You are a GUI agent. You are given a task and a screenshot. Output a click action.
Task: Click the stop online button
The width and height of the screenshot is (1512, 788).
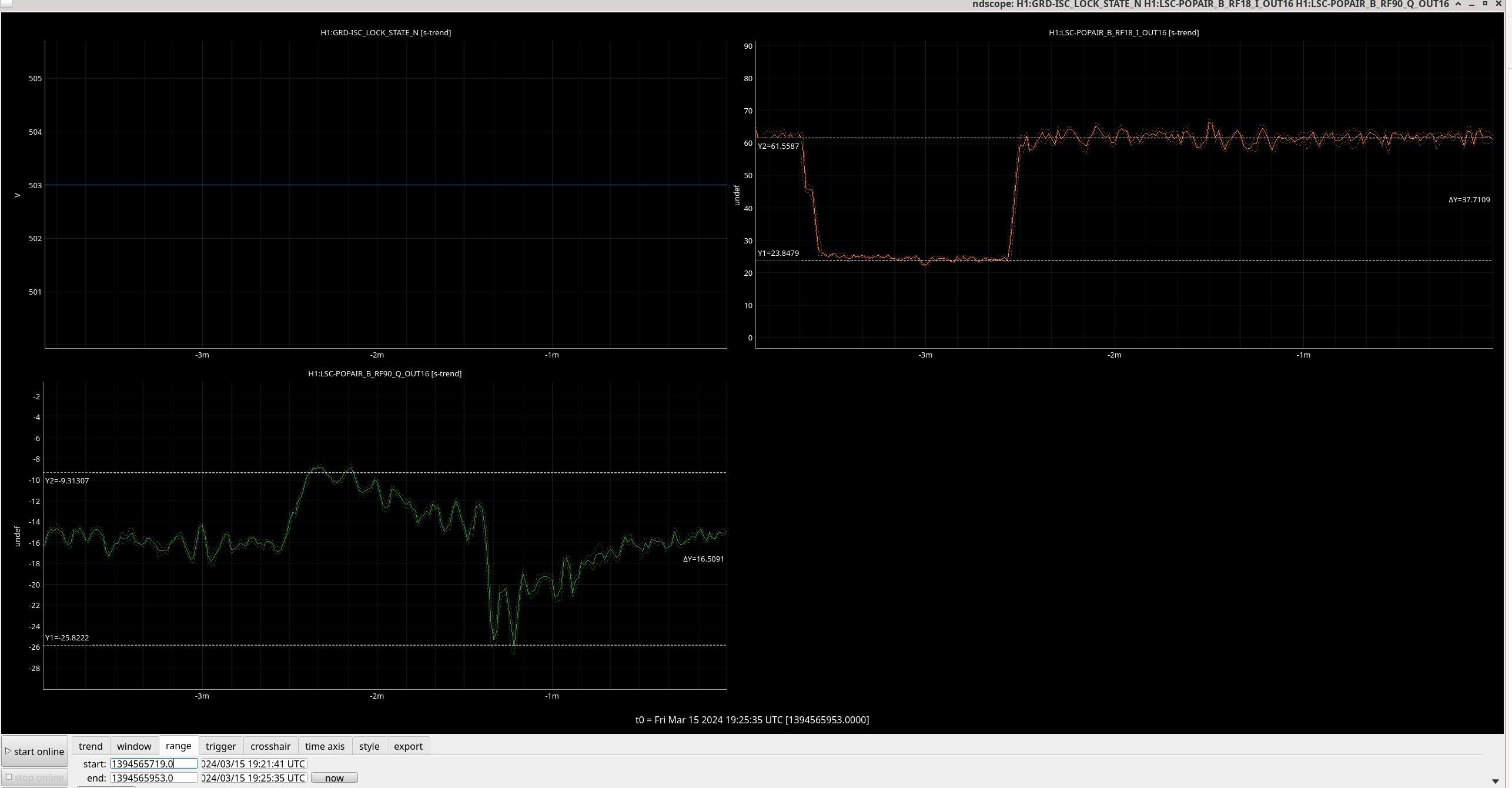pyautogui.click(x=35, y=777)
